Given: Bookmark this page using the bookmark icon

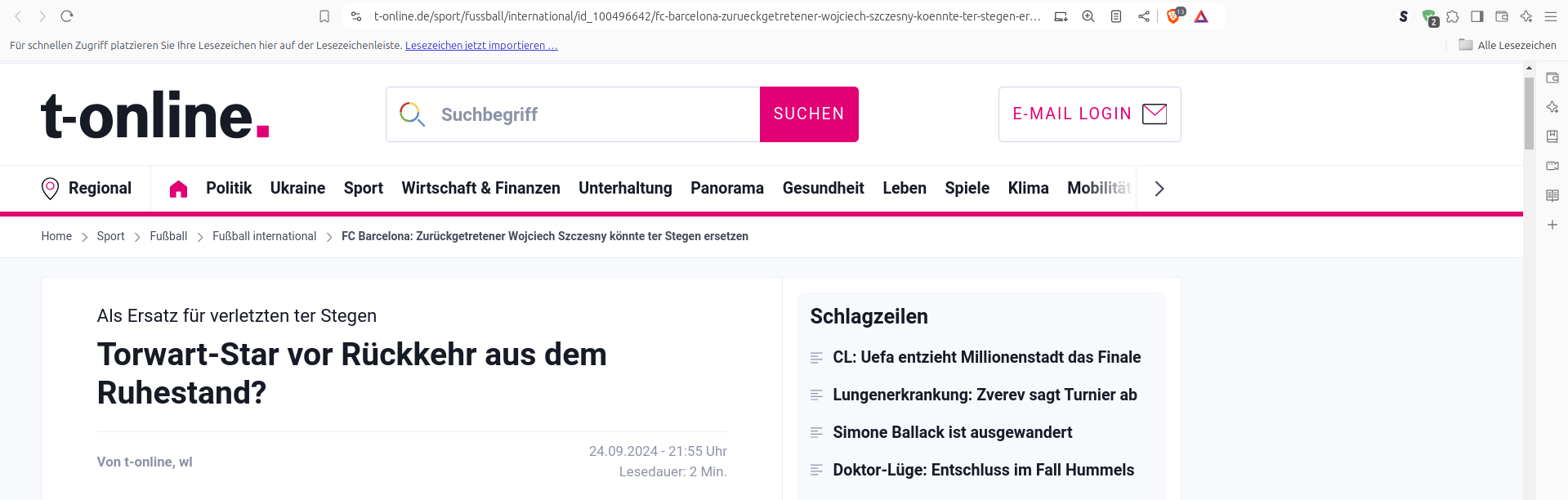Looking at the screenshot, I should [324, 16].
